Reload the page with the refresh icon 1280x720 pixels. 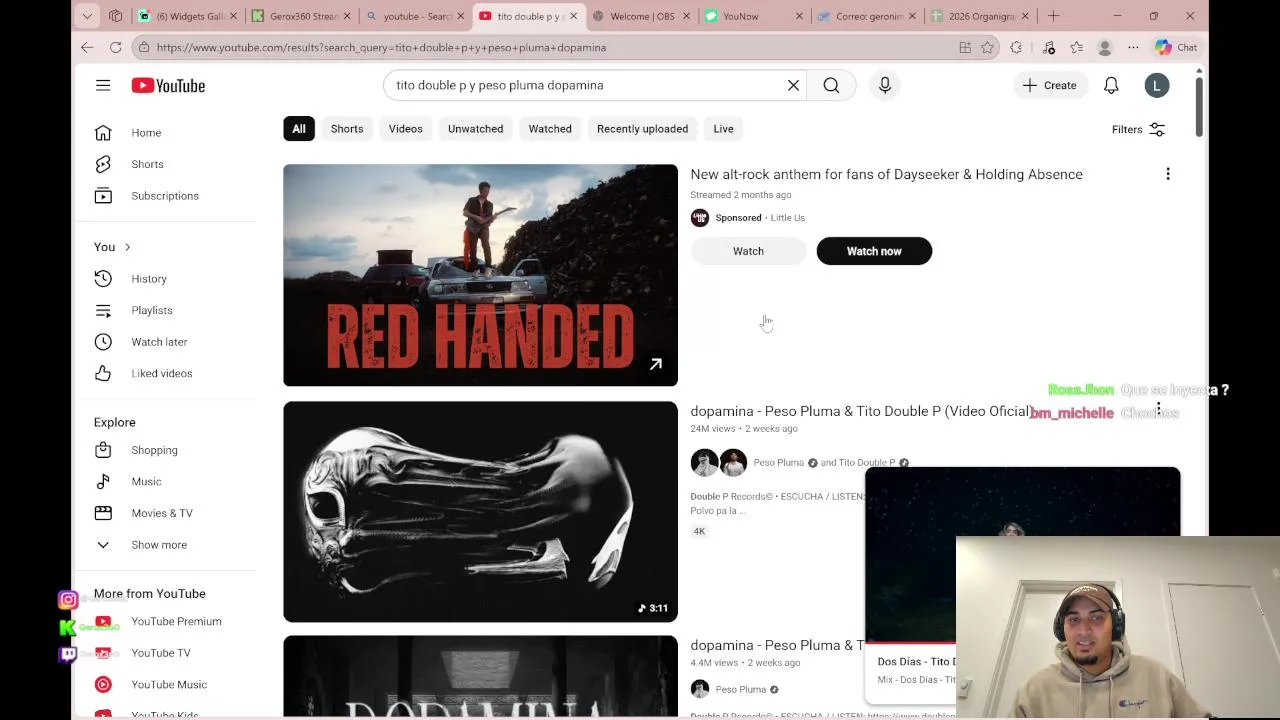click(116, 47)
